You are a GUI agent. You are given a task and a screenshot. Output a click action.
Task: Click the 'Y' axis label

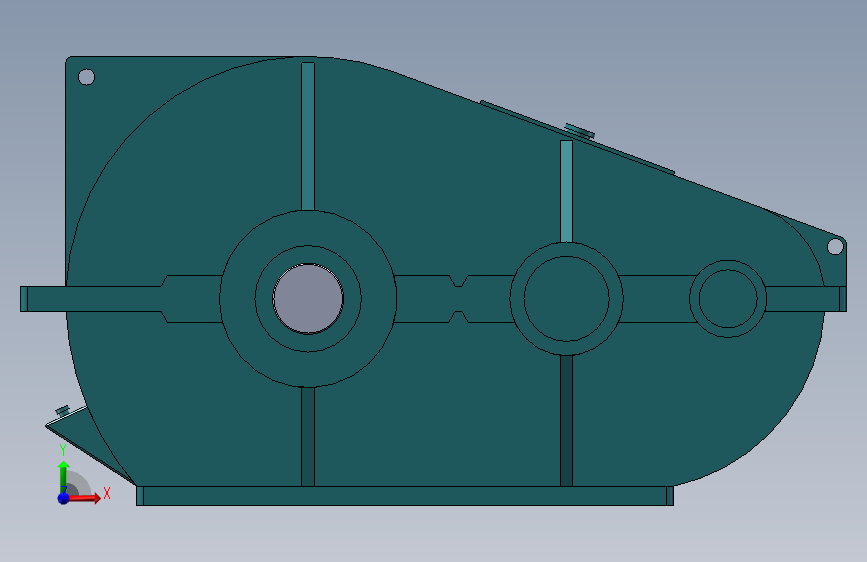(x=63, y=450)
